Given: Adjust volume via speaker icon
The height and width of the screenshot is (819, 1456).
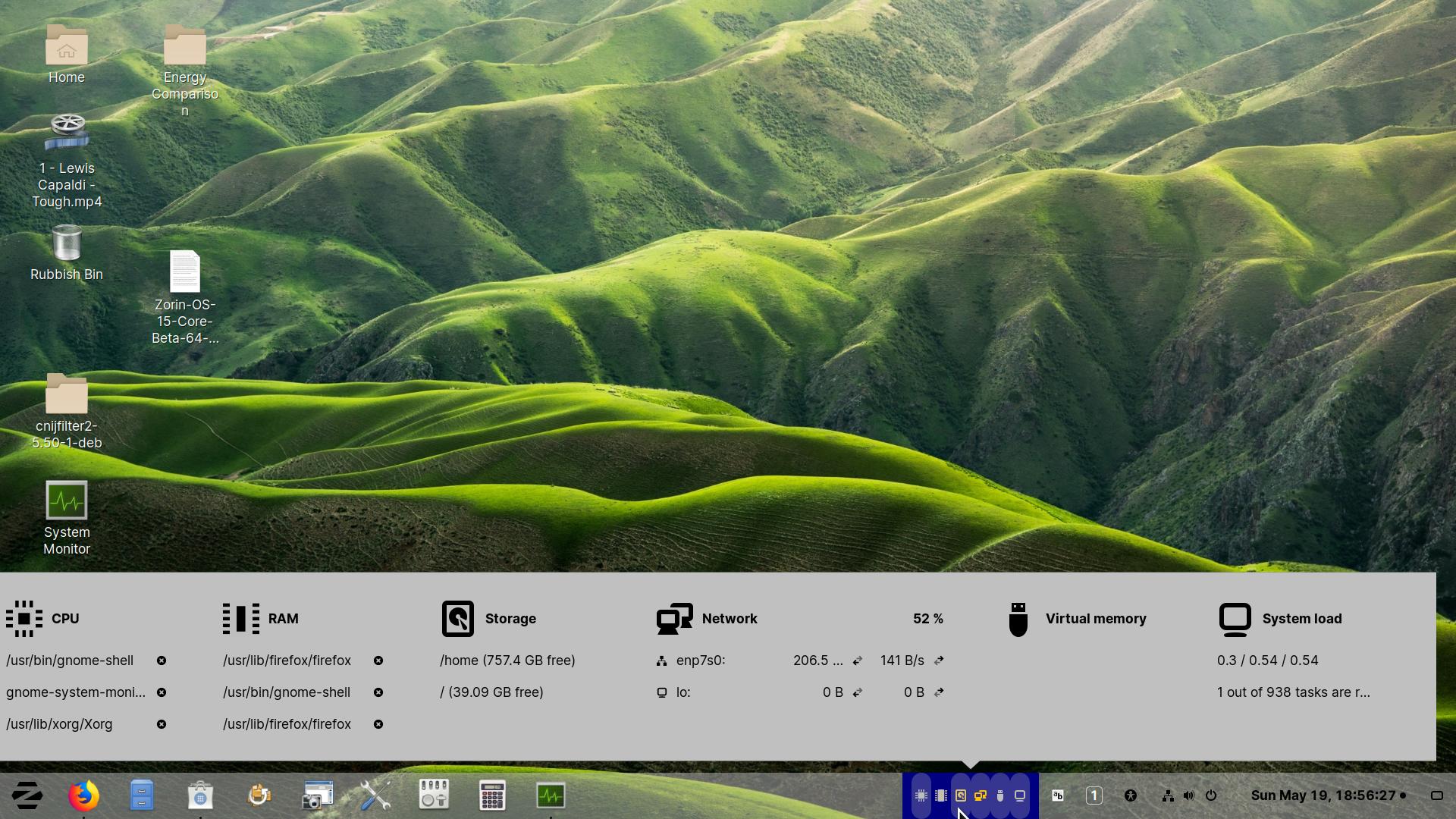Looking at the screenshot, I should tap(1188, 795).
